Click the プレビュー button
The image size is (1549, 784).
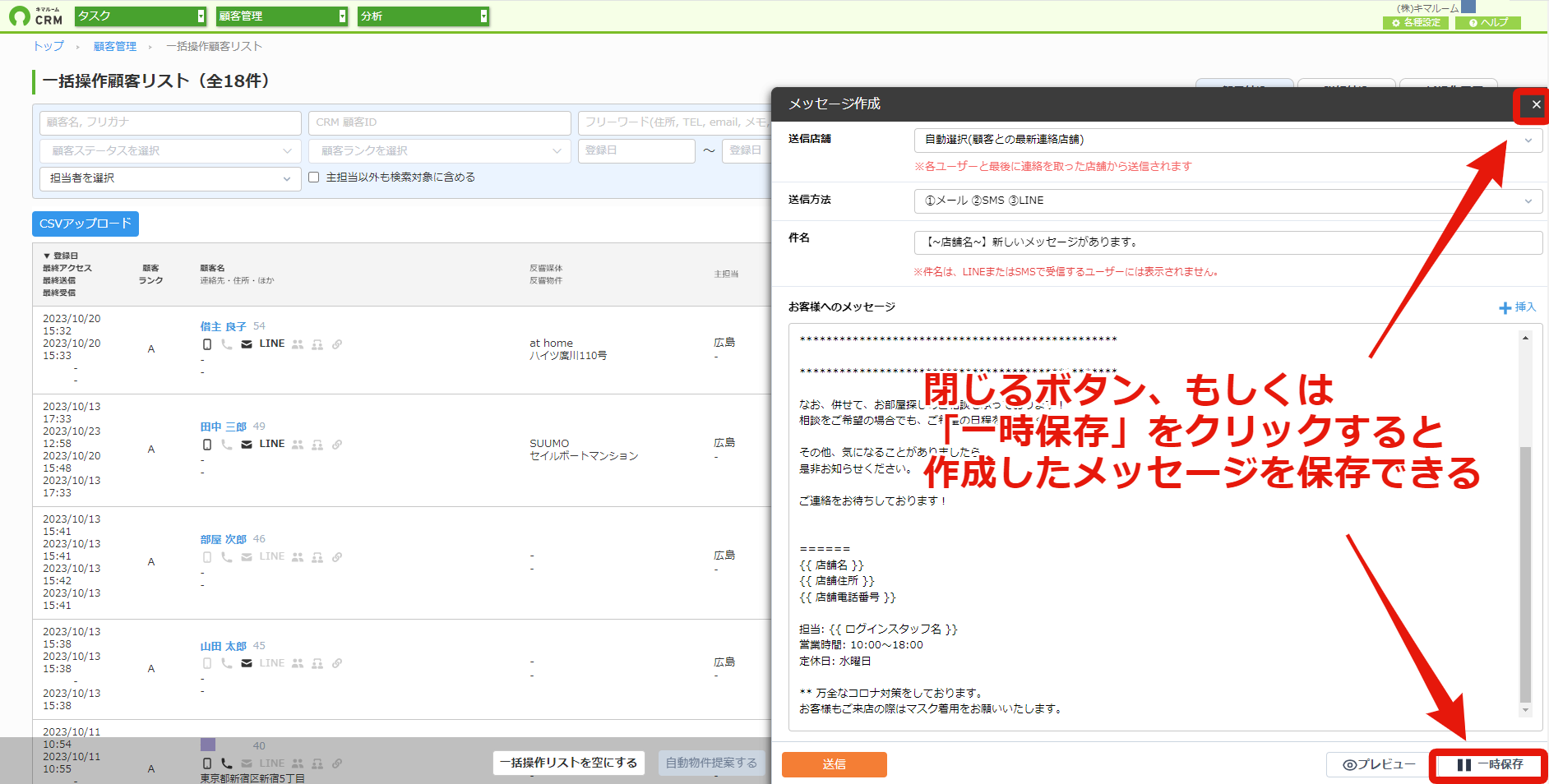(x=1380, y=764)
